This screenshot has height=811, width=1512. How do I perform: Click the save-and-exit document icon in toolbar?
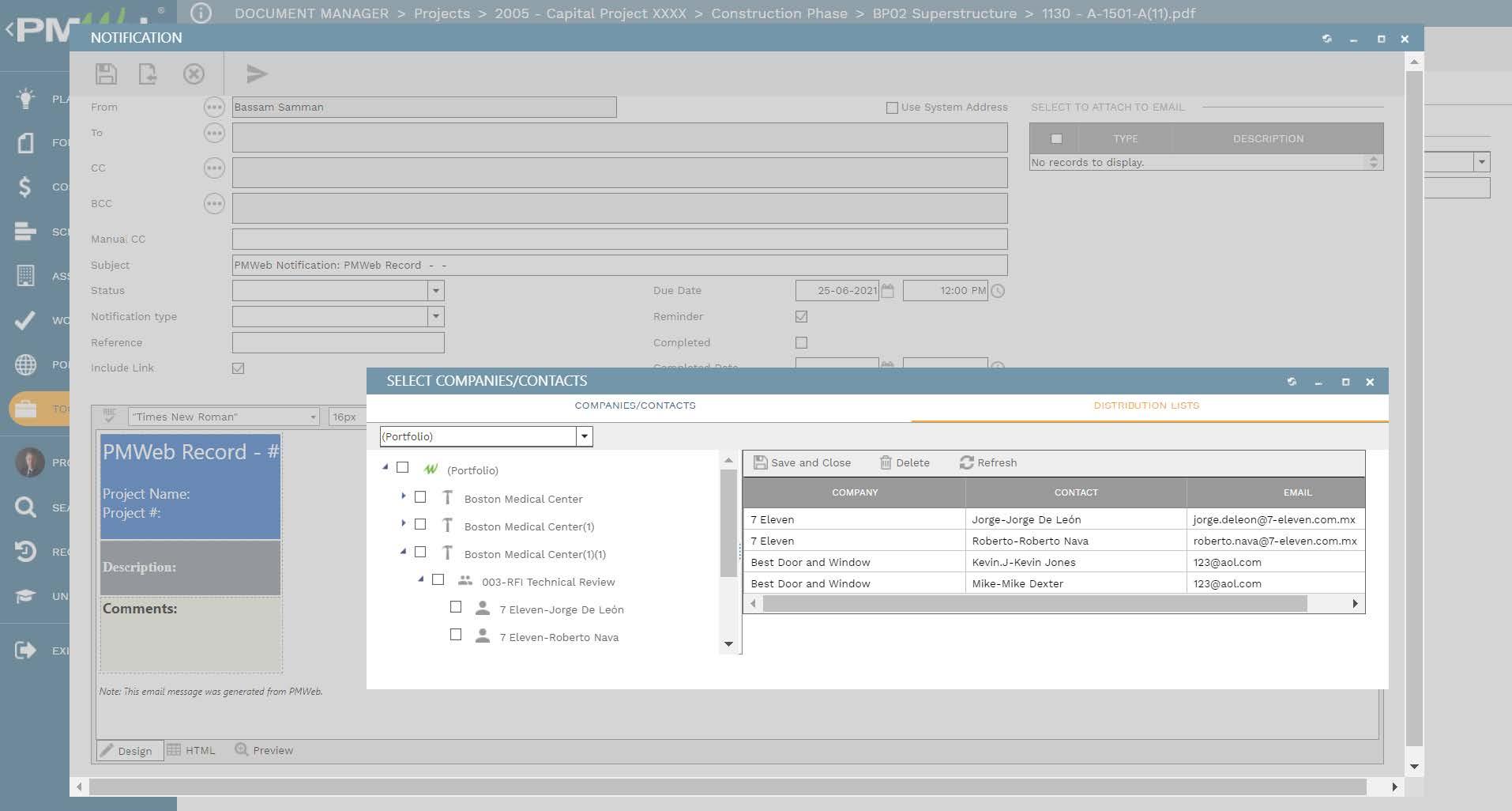148,74
